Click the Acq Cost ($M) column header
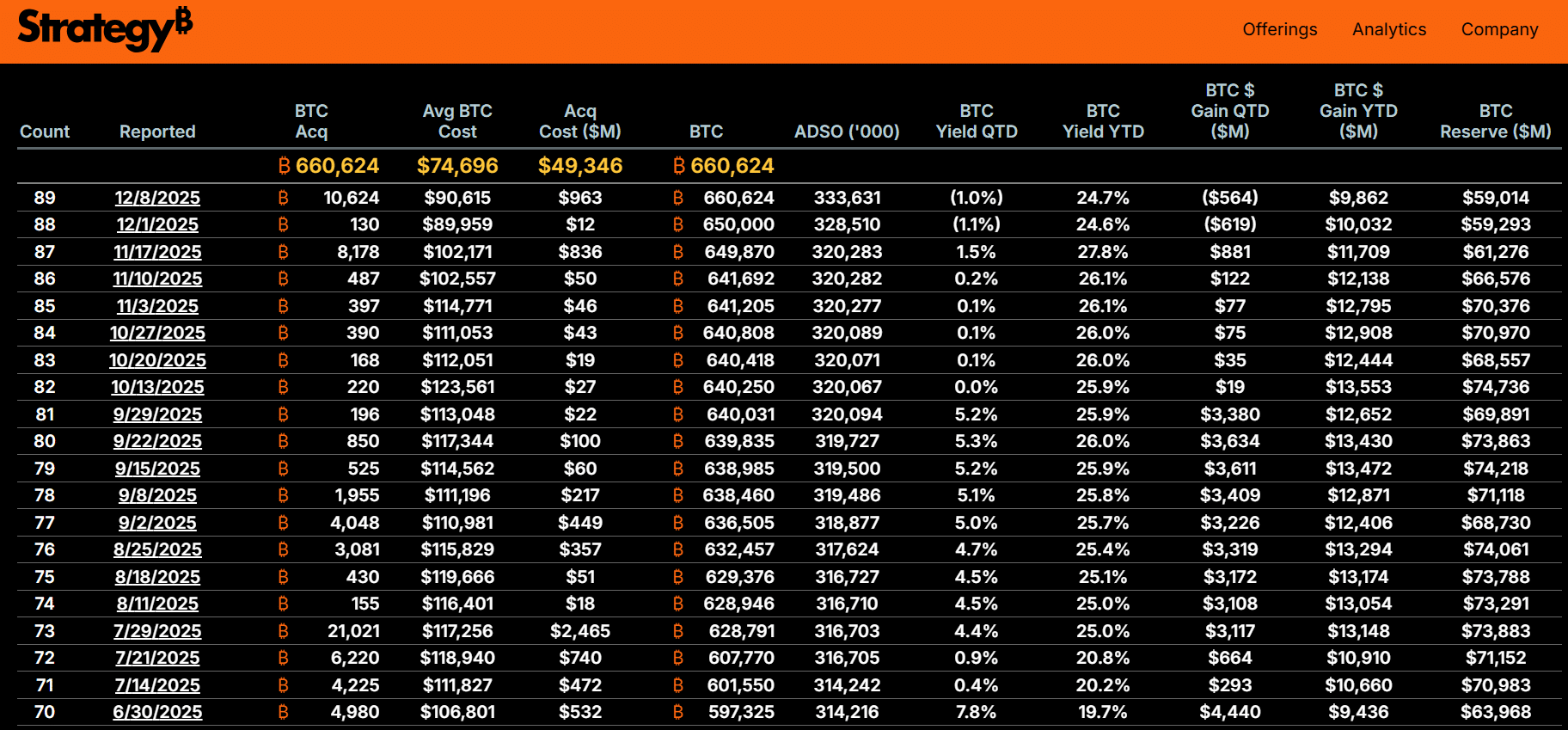 580,121
